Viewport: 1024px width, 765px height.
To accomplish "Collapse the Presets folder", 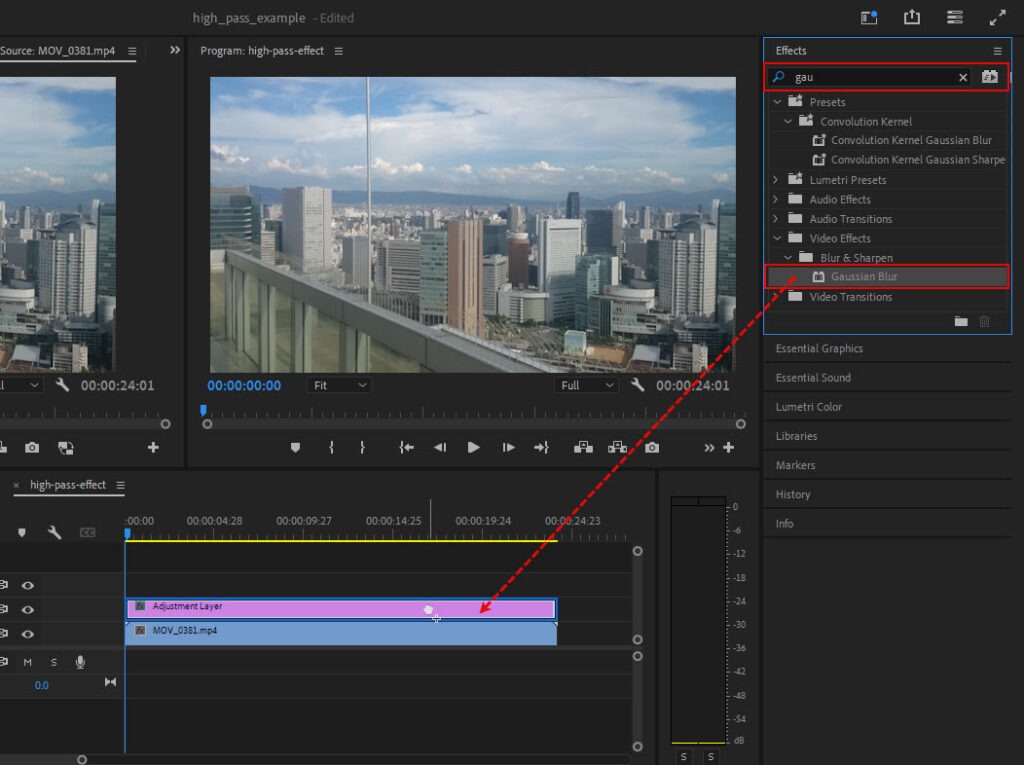I will pos(777,102).
